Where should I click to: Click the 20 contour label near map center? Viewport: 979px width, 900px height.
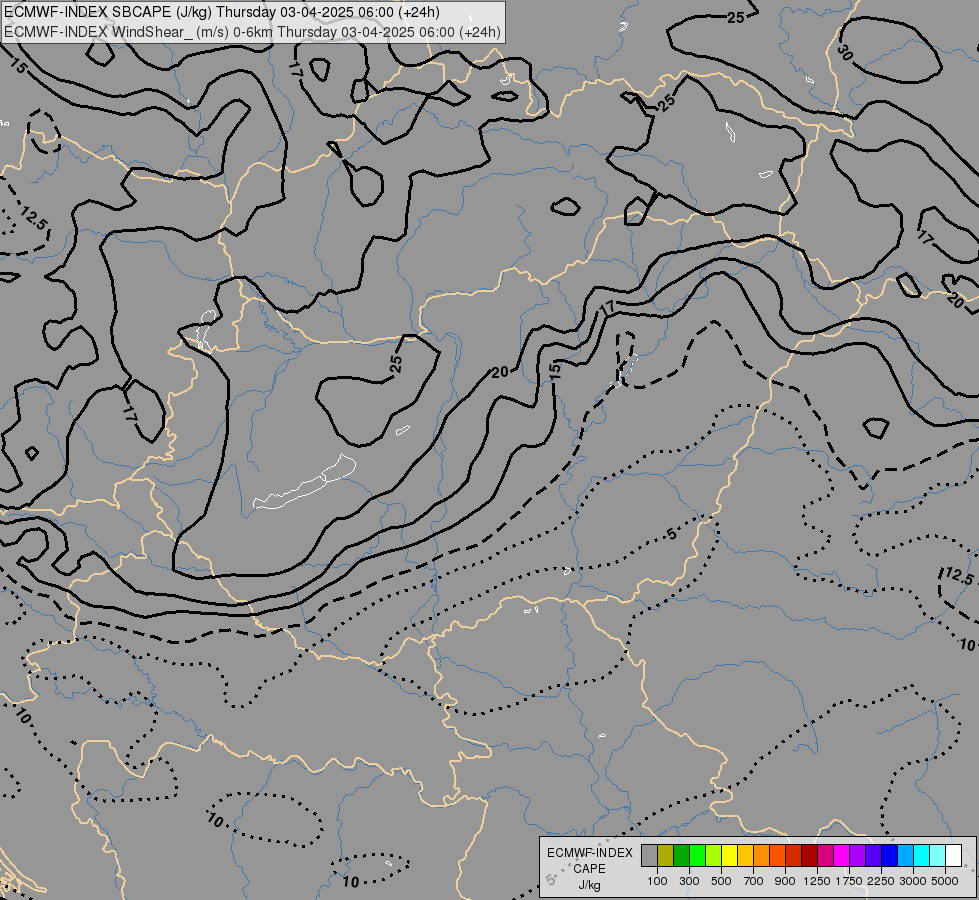coord(499,373)
